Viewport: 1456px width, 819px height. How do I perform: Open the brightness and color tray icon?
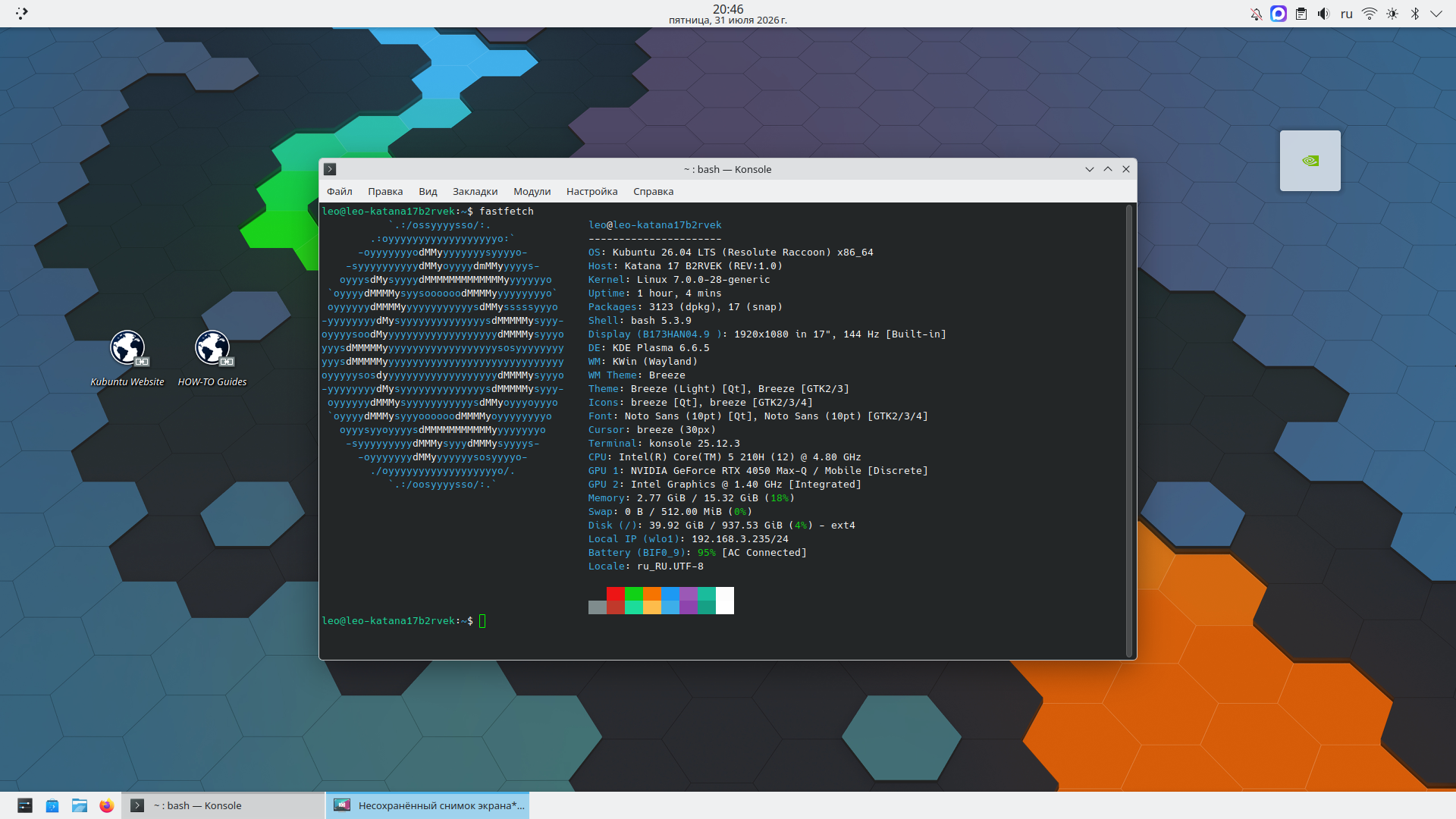tap(1392, 14)
